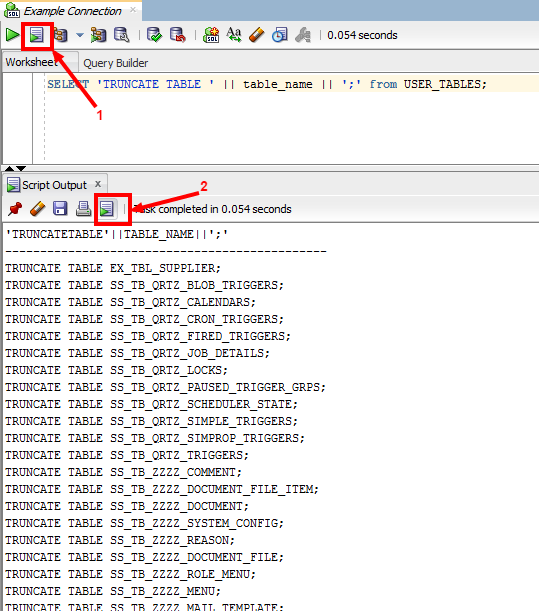The image size is (539, 611).
Task: Click inside the SQL editor on USER_TABLES
Action: tap(445, 84)
